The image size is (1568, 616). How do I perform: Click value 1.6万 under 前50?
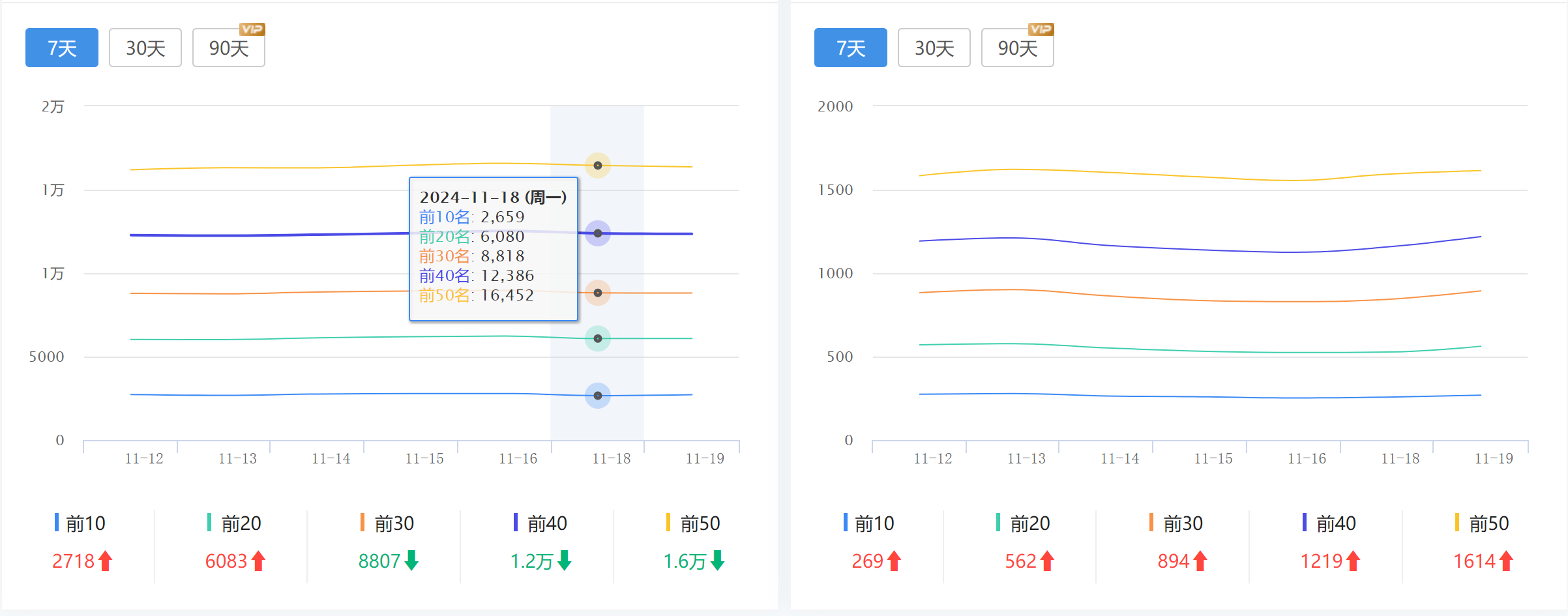685,561
